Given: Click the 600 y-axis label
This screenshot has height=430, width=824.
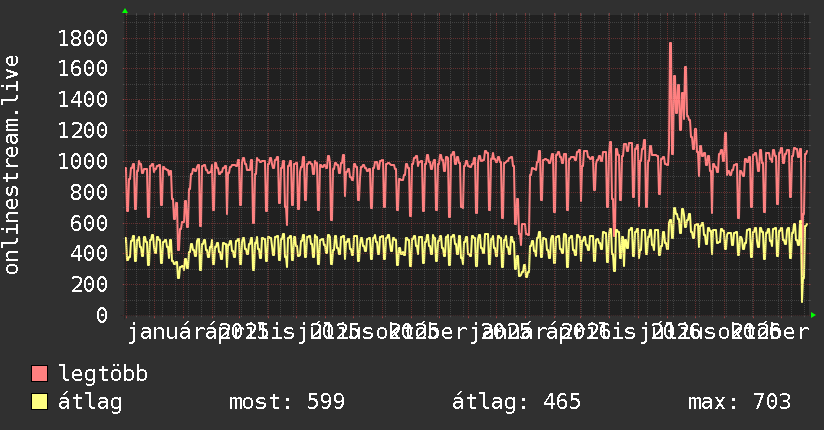Looking at the screenshot, I should (89, 223).
